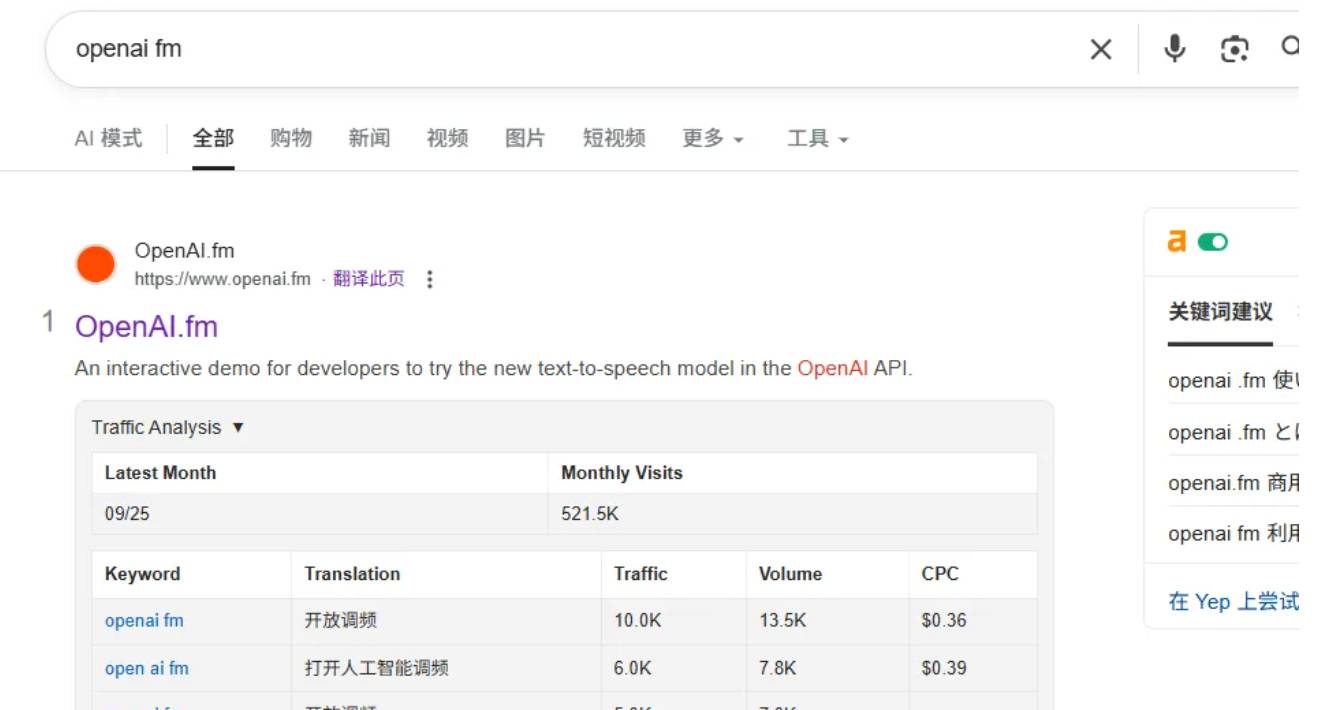This screenshot has width=1322, height=710.
Task: Click the 翻译此页 link
Action: point(369,279)
